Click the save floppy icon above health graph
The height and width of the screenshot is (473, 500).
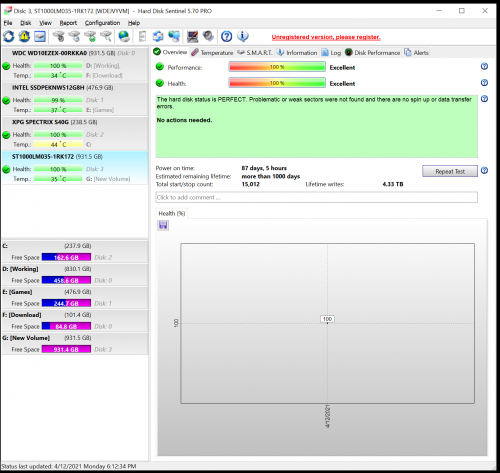click(163, 225)
